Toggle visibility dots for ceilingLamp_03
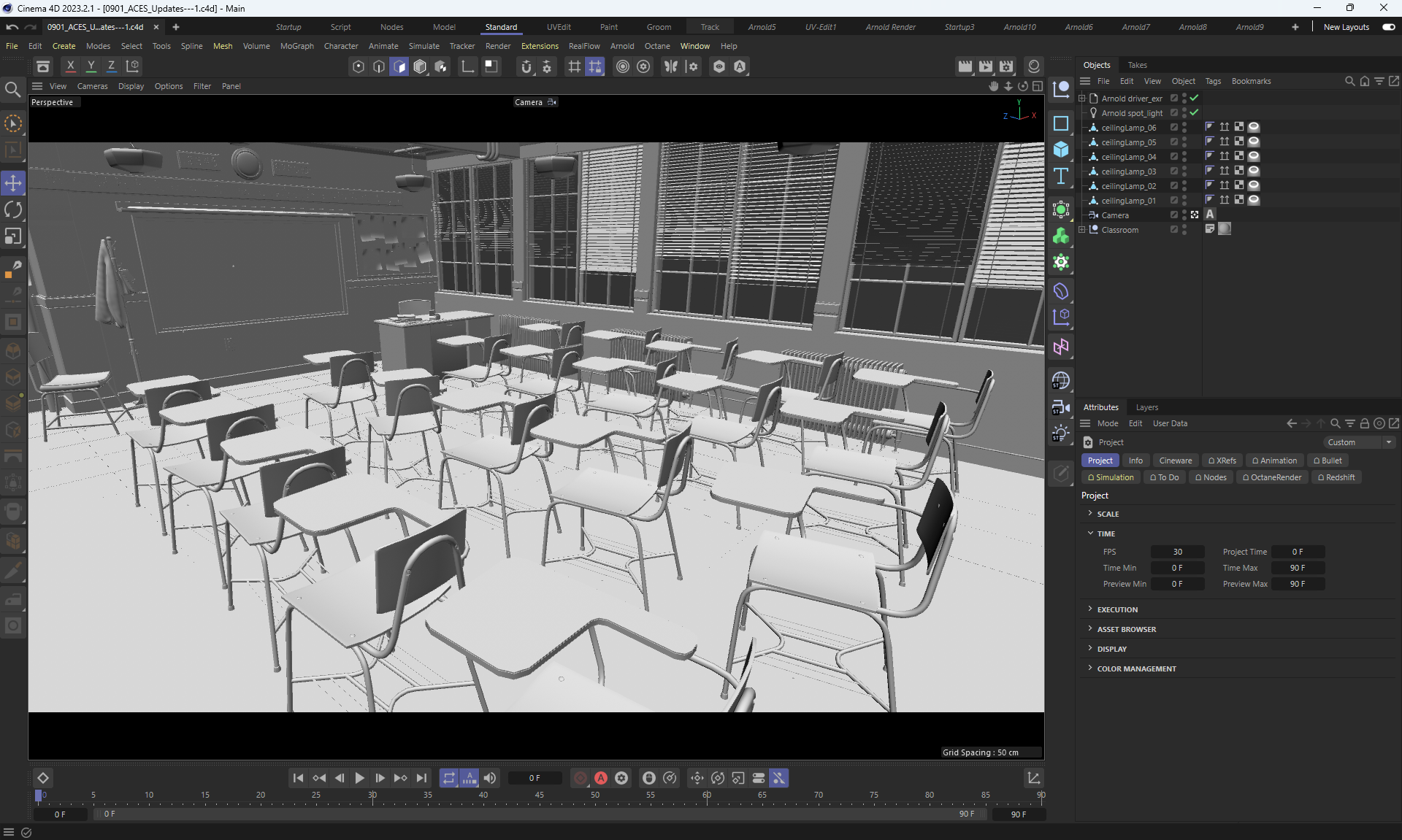Image resolution: width=1402 pixels, height=840 pixels. pos(1184,172)
